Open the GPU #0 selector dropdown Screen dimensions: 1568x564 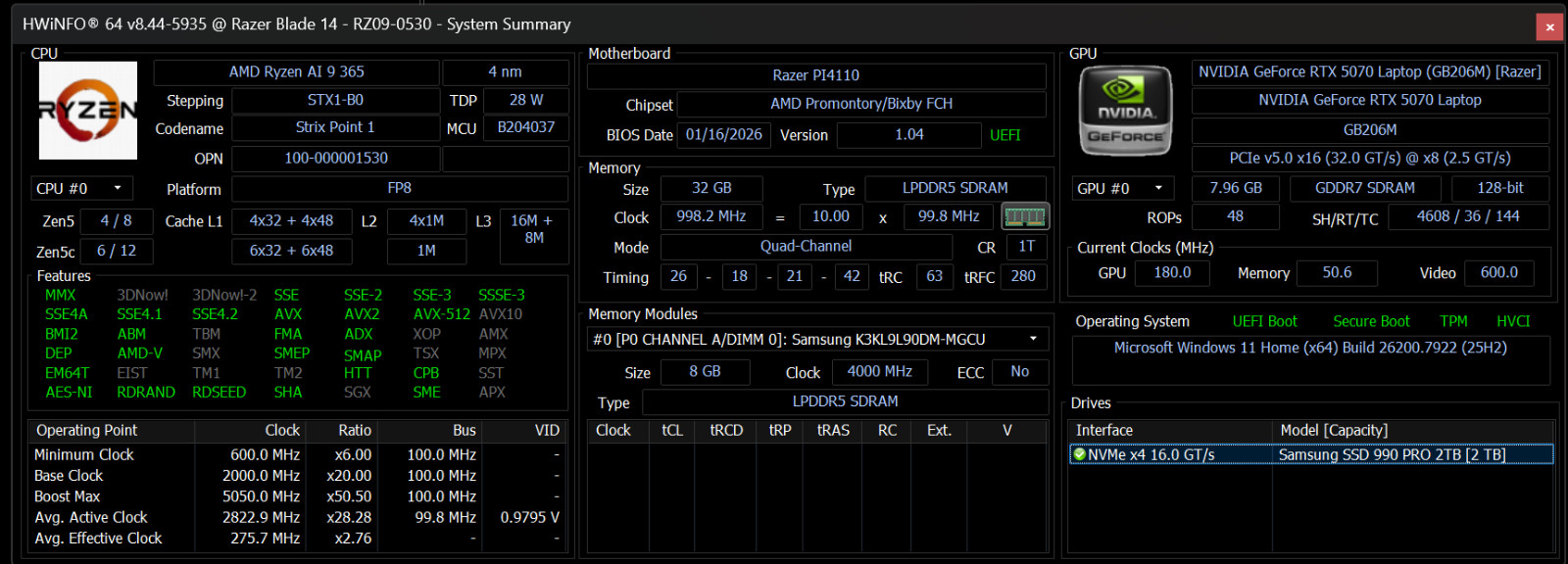click(1123, 188)
